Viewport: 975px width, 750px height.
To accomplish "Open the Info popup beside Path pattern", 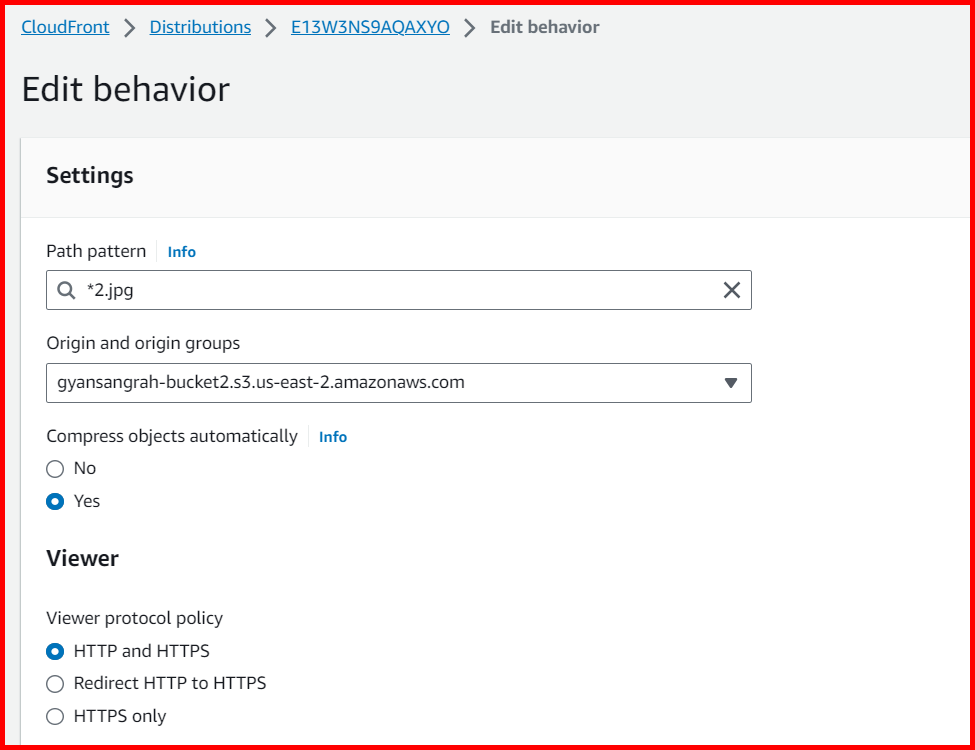I will coord(181,251).
